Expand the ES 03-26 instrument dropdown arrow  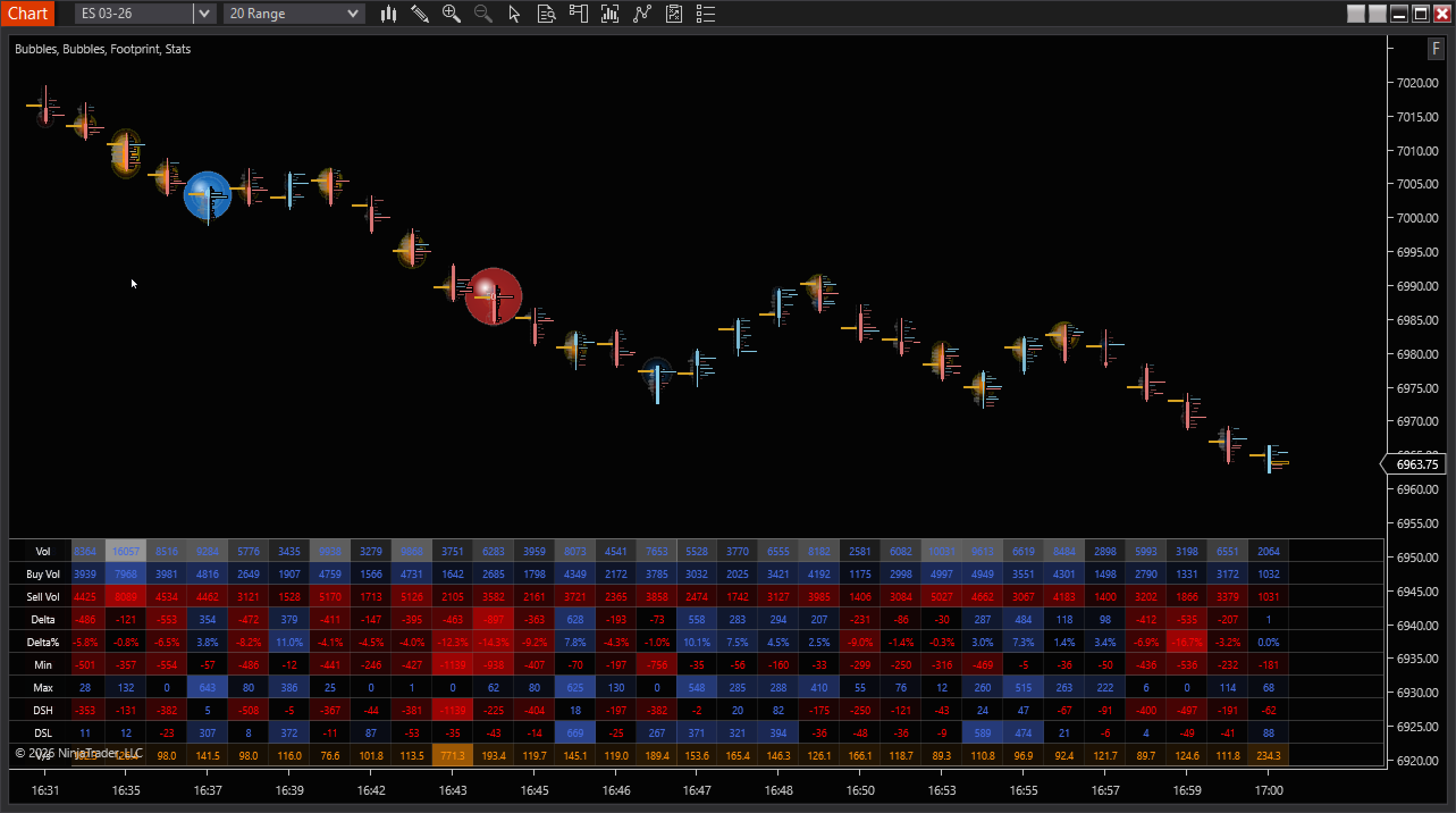tap(204, 14)
